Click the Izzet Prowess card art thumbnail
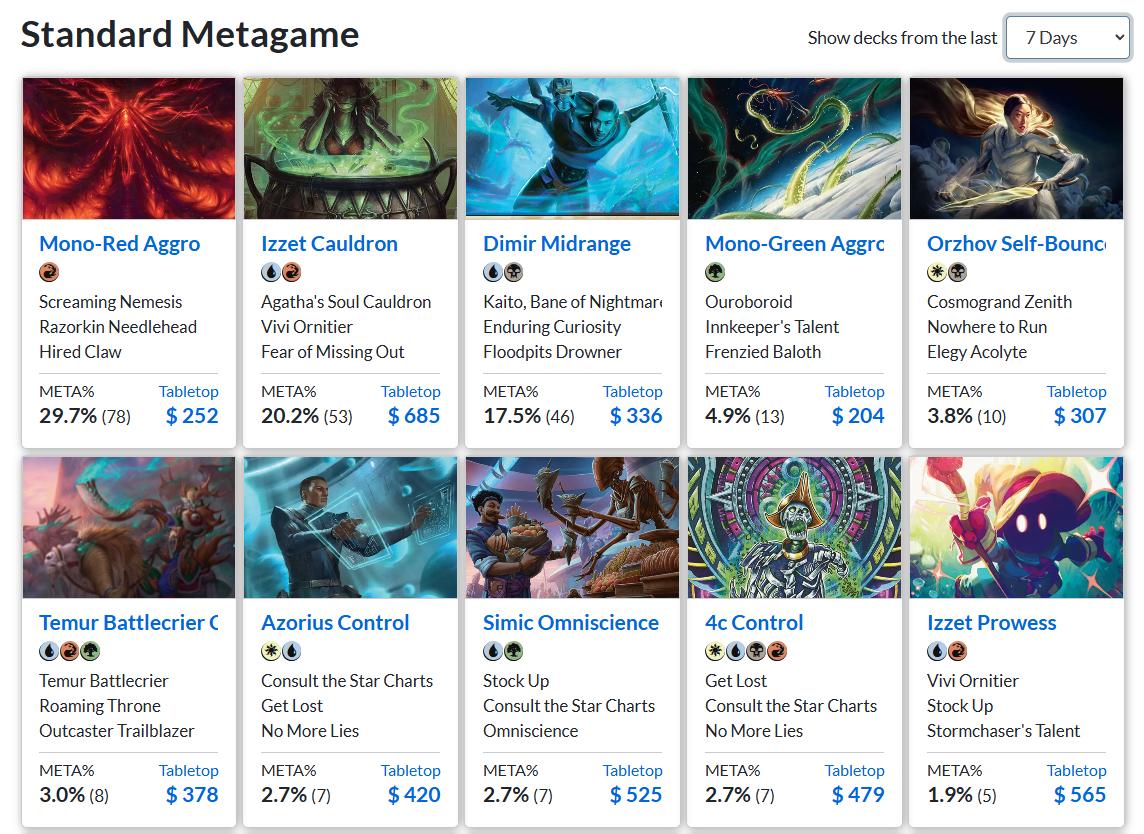This screenshot has height=834, width=1144. (x=1016, y=527)
